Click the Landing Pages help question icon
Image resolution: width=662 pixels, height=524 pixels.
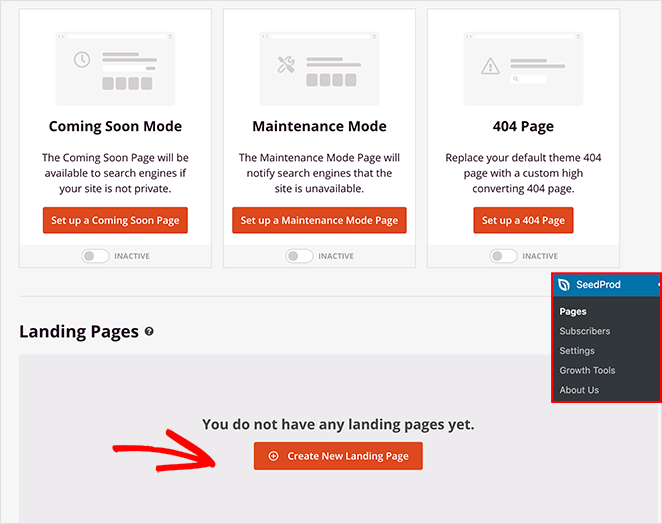pyautogui.click(x=149, y=332)
